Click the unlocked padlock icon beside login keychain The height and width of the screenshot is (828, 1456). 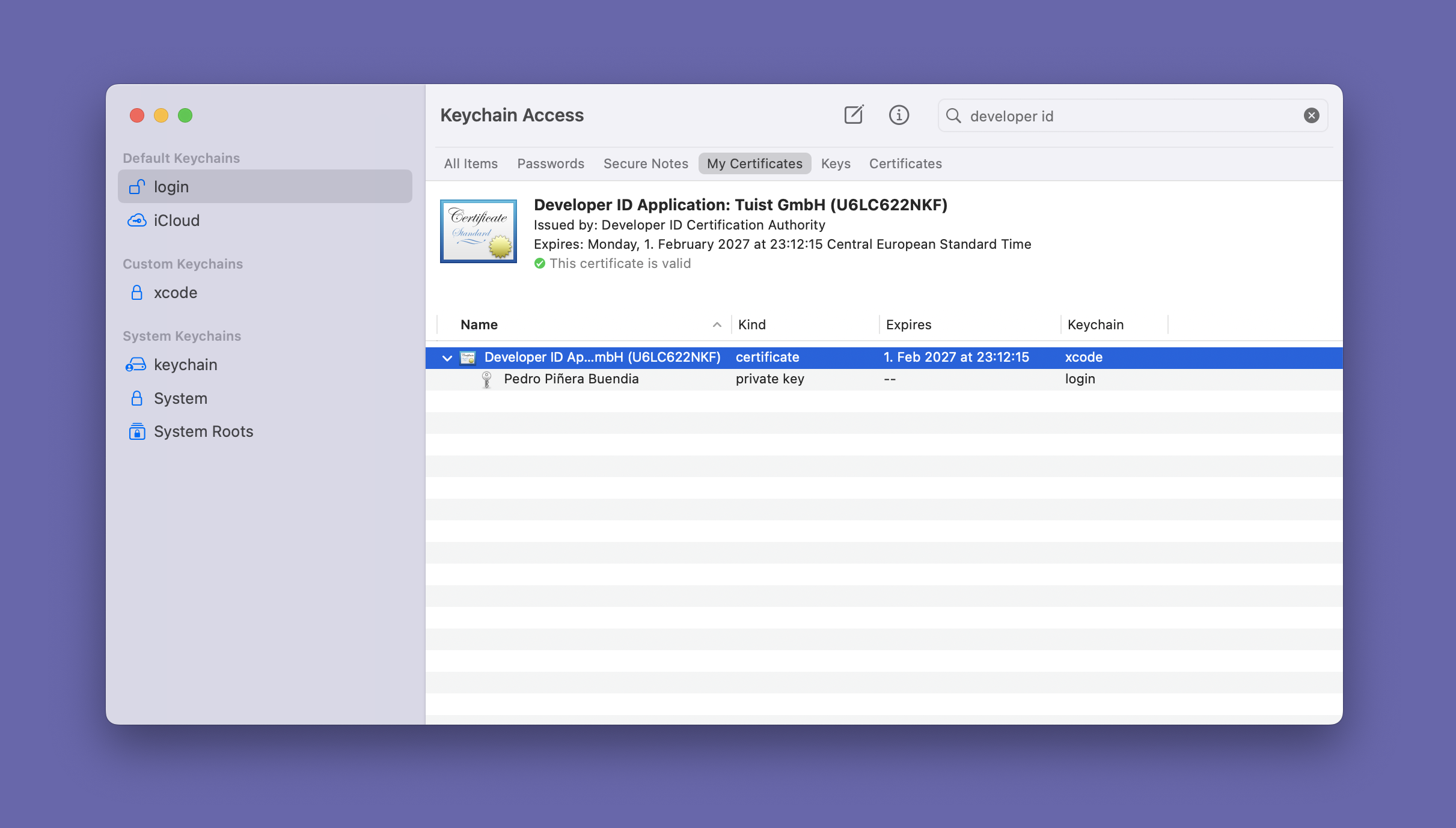(137, 186)
